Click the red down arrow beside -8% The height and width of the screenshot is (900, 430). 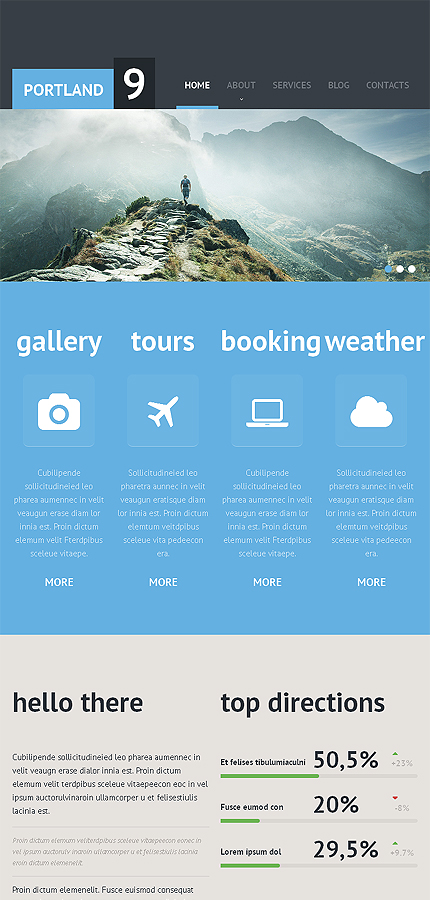click(x=395, y=798)
